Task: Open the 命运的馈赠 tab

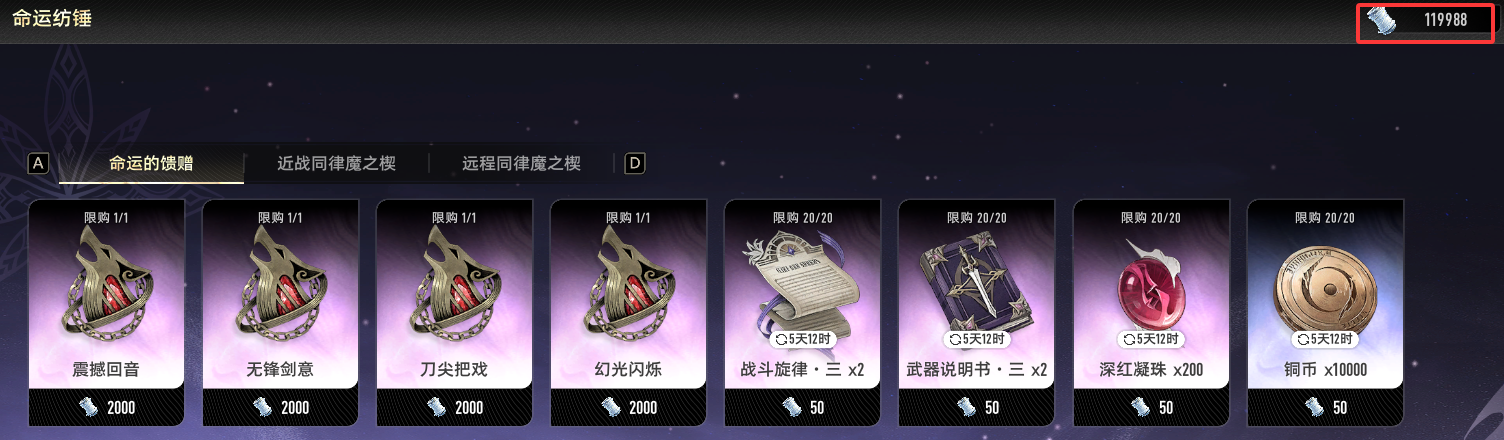Action: point(151,164)
